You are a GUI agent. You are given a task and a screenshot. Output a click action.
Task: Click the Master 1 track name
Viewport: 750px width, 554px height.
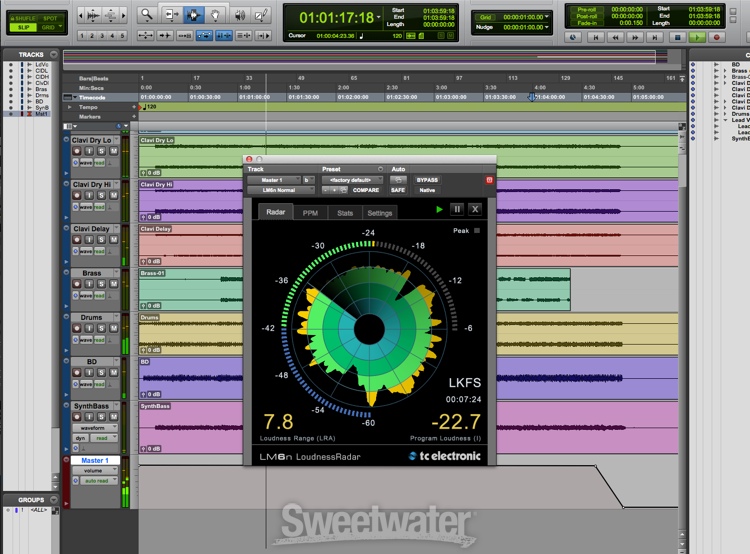point(95,460)
